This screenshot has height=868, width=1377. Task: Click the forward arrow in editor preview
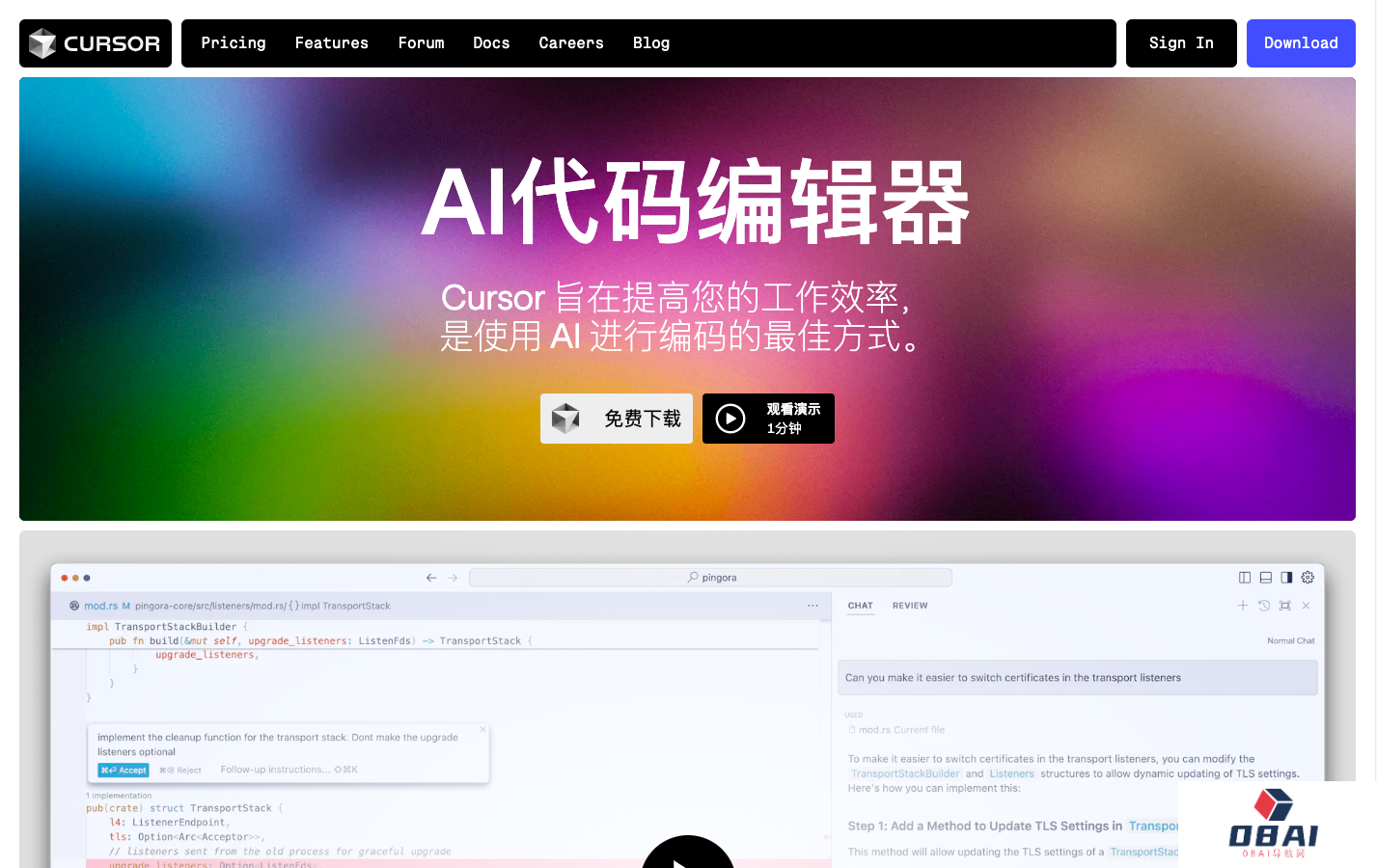coord(453,578)
